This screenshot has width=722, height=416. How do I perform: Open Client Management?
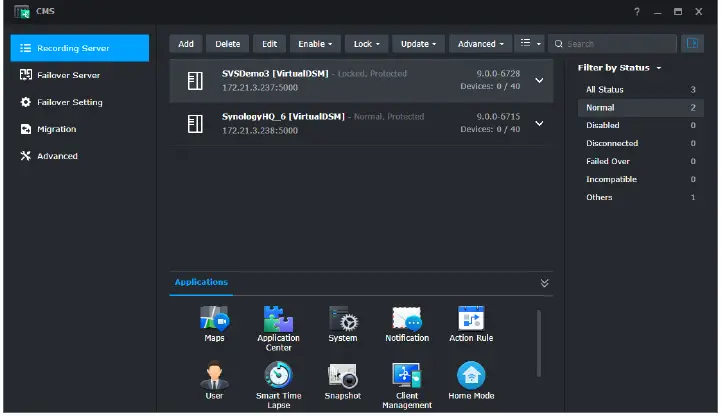point(407,385)
